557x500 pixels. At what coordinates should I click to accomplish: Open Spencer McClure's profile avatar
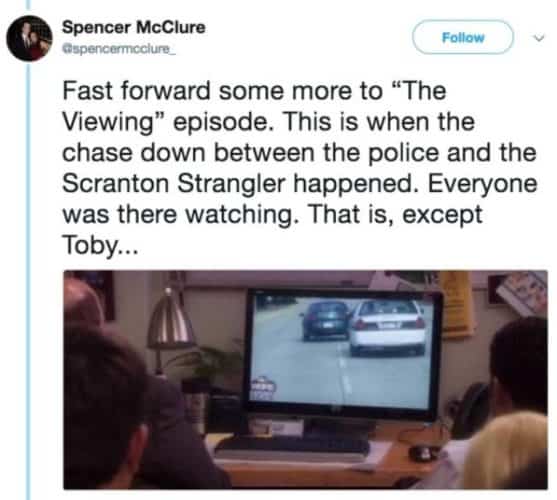tap(29, 38)
